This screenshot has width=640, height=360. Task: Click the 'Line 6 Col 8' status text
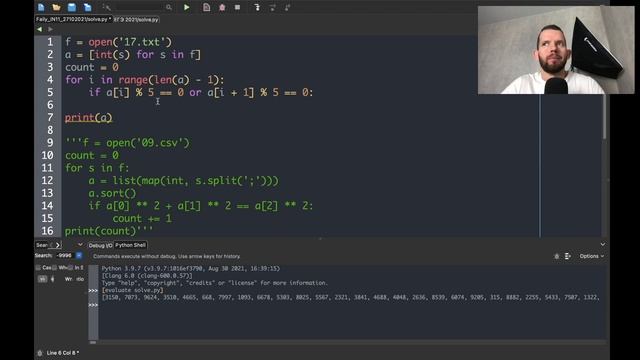62,353
